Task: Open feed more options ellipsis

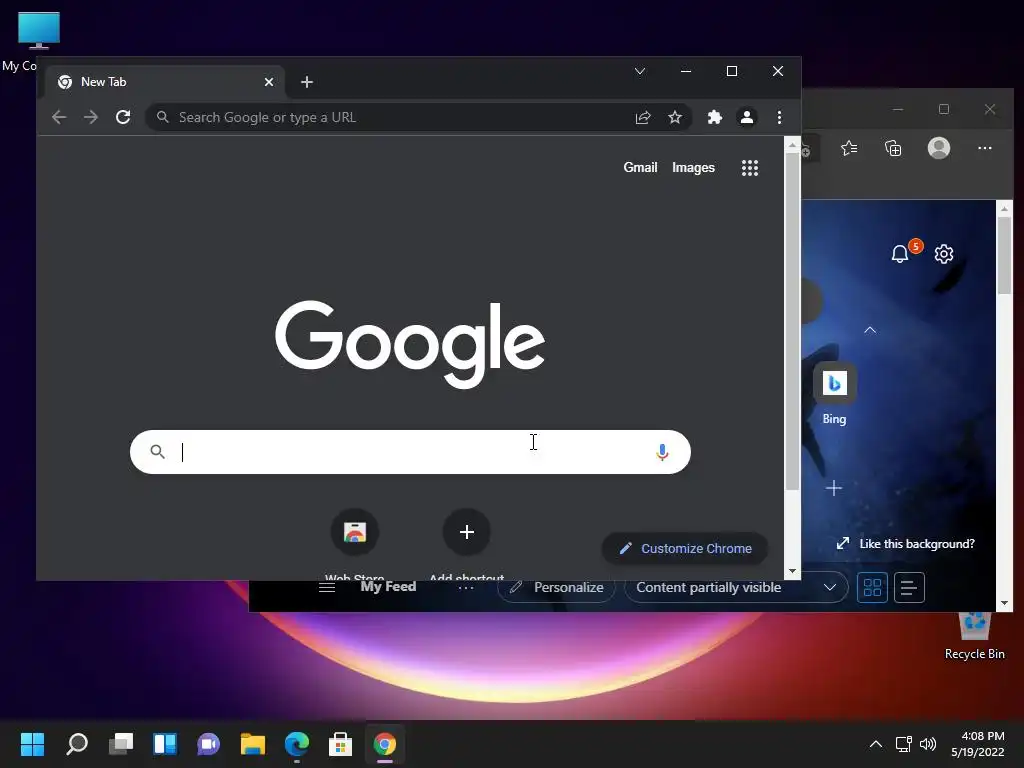Action: tap(466, 588)
